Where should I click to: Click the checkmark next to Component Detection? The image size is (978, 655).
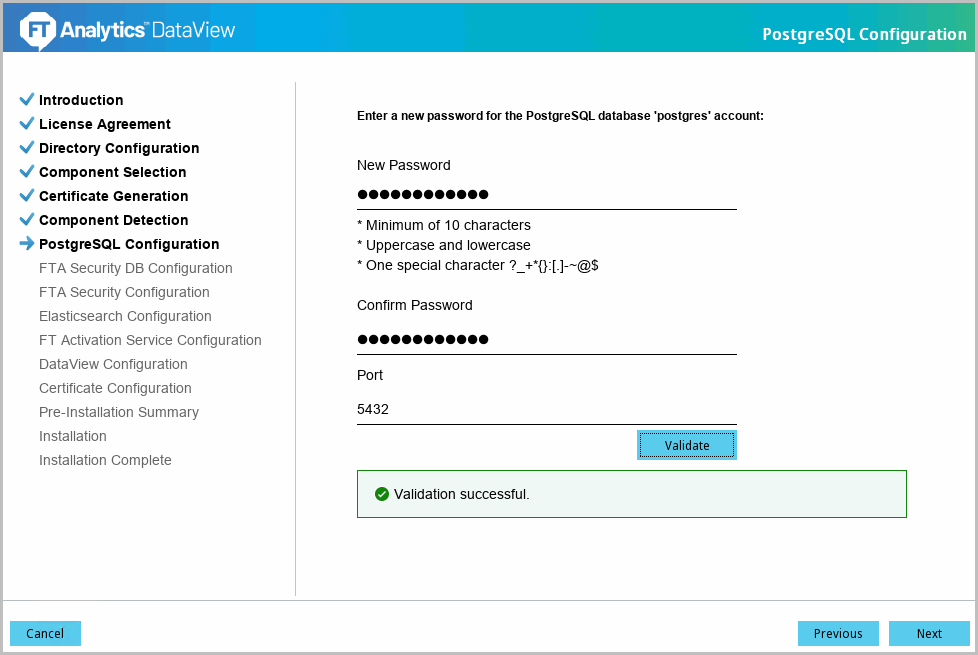(27, 220)
